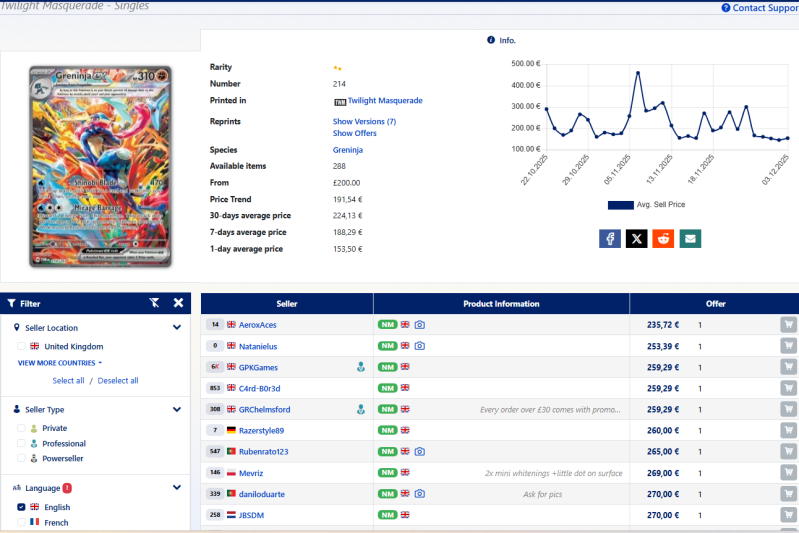Click NM condition badge for Mevriz
Image resolution: width=799 pixels, height=533 pixels.
387,473
